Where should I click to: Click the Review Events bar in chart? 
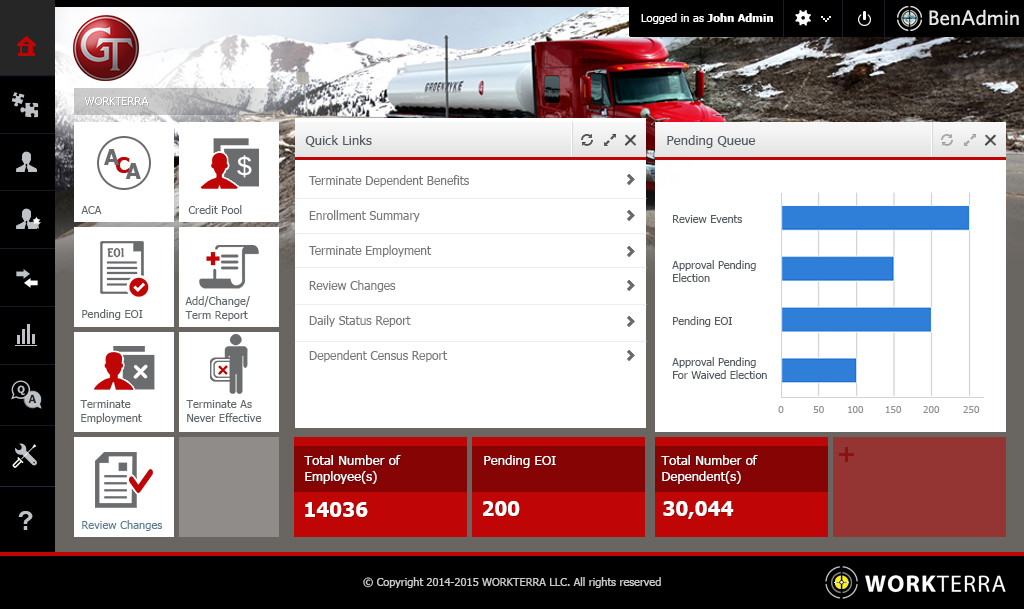[x=874, y=218]
